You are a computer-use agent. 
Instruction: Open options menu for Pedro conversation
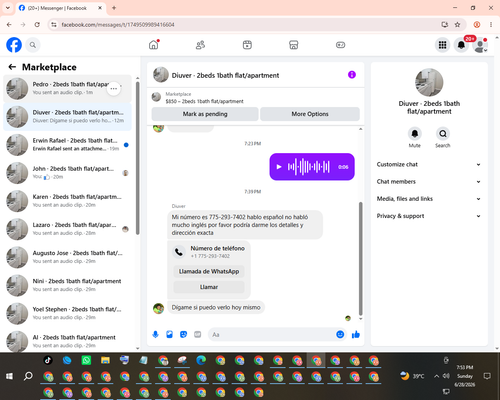click(x=114, y=89)
